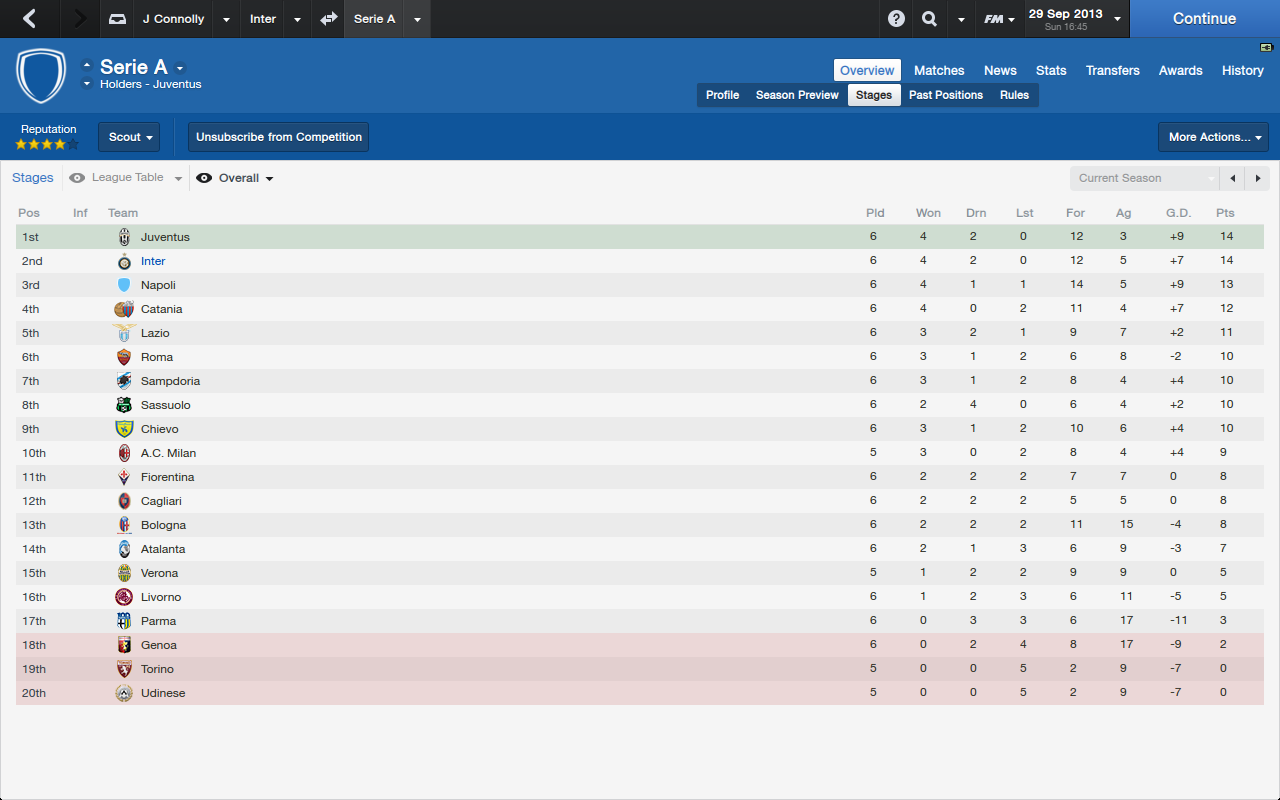Viewport: 1280px width, 800px height.
Task: Click the swap arrows icon beside Serie A
Action: tap(329, 19)
